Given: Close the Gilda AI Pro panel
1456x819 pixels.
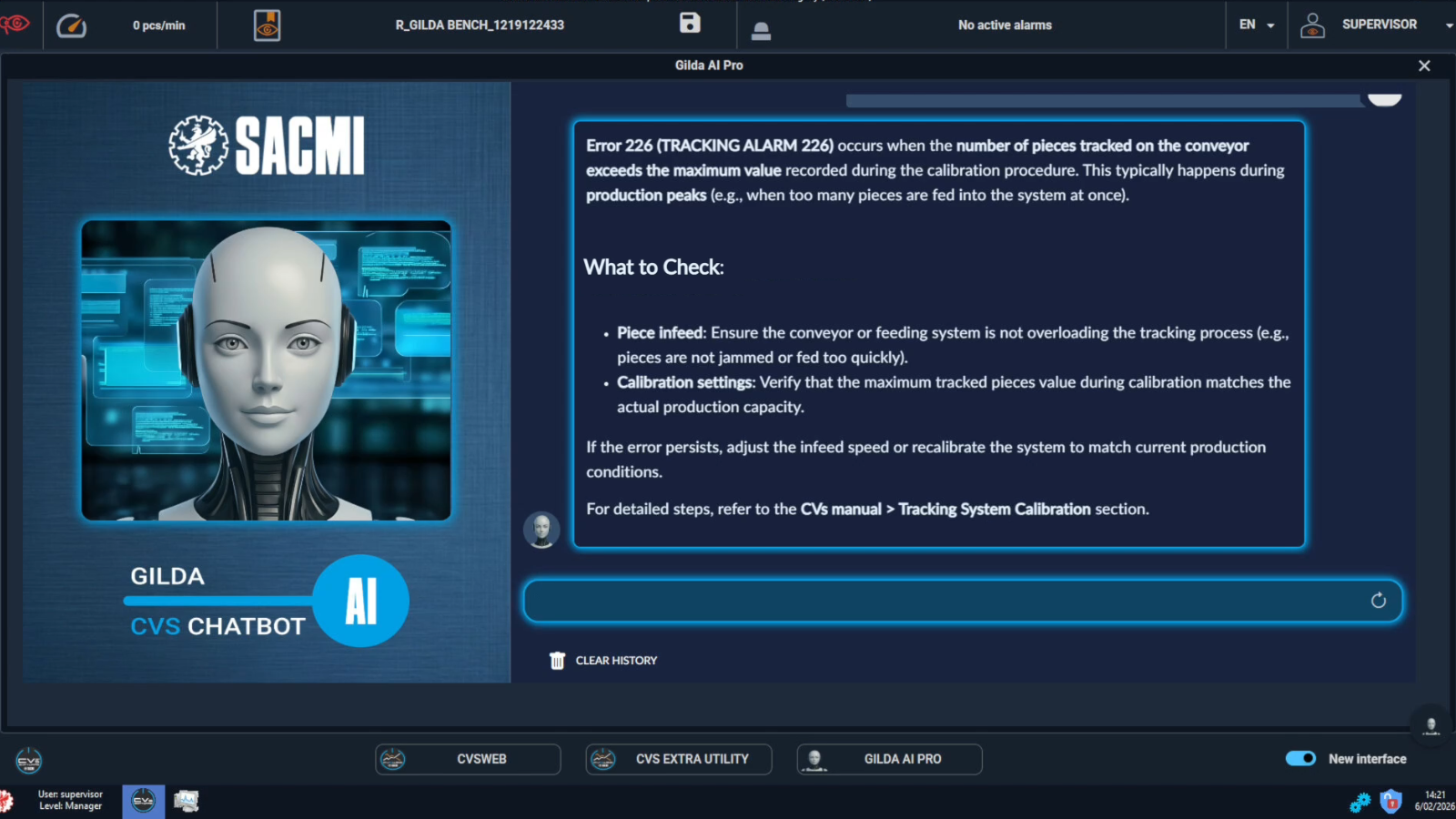Looking at the screenshot, I should [1424, 66].
